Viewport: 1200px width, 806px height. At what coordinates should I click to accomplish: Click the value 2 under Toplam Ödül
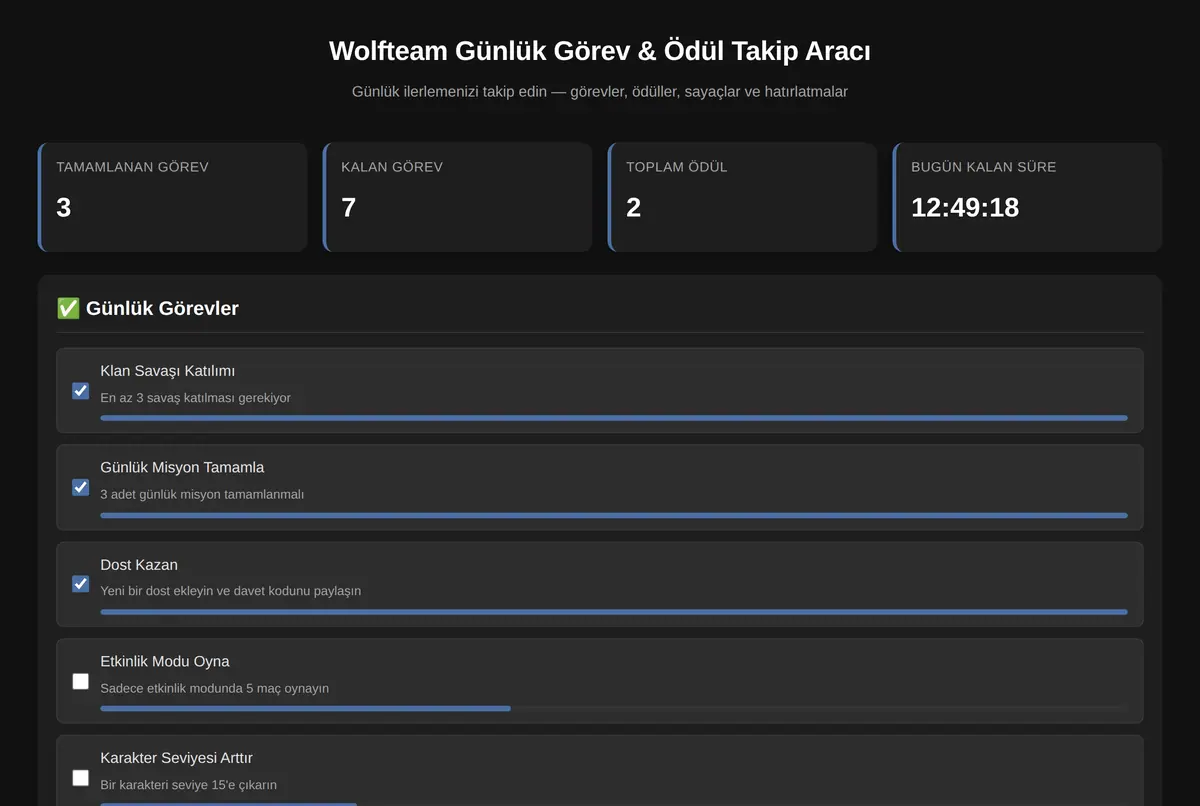634,207
